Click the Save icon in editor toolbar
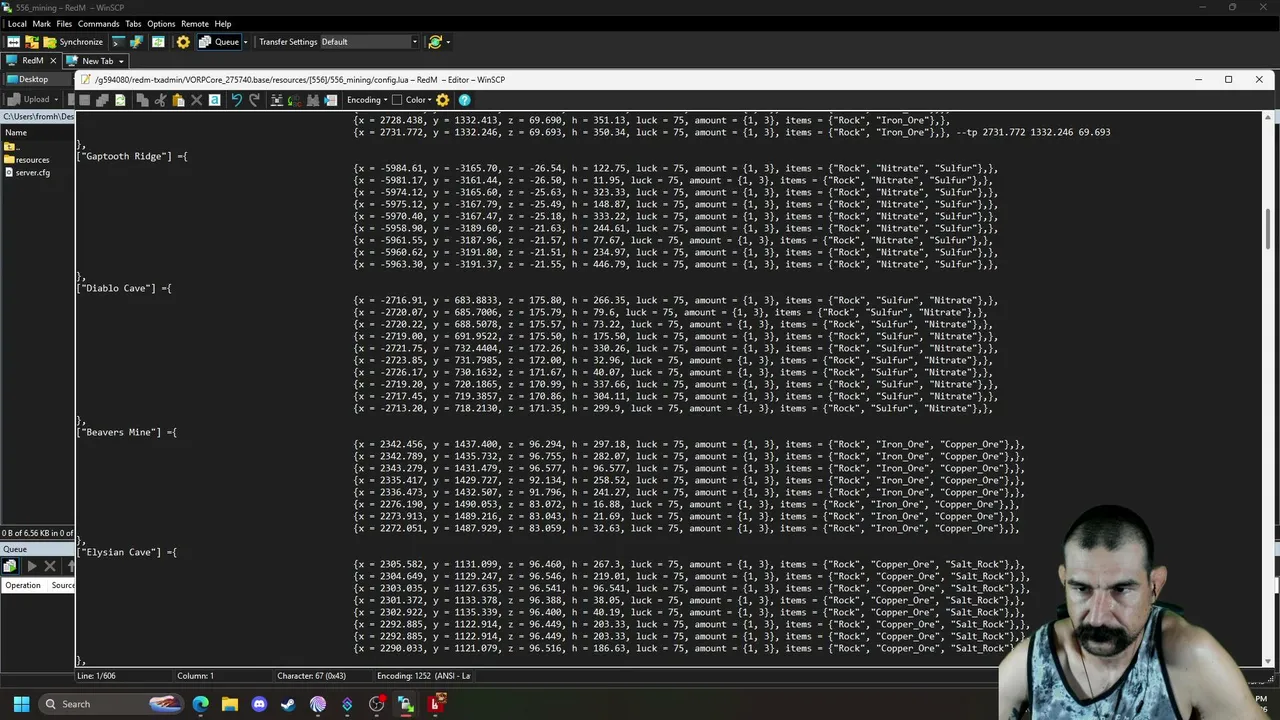Screen dimensions: 1280x720 point(84,100)
